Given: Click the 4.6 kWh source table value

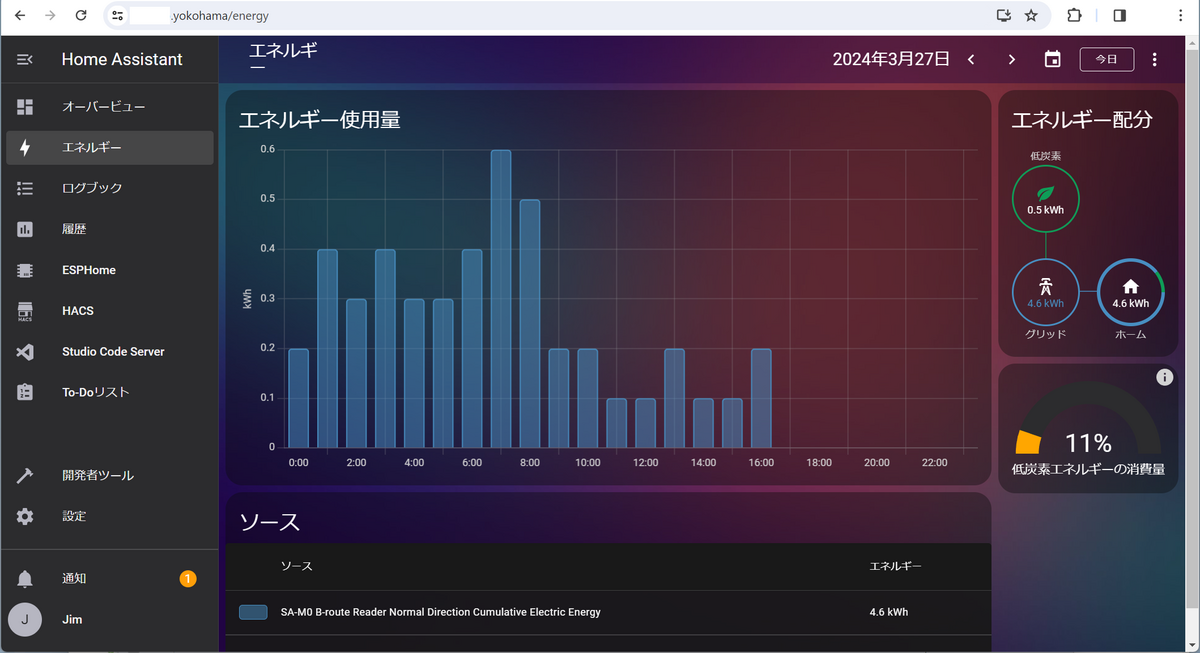Looking at the screenshot, I should 889,612.
